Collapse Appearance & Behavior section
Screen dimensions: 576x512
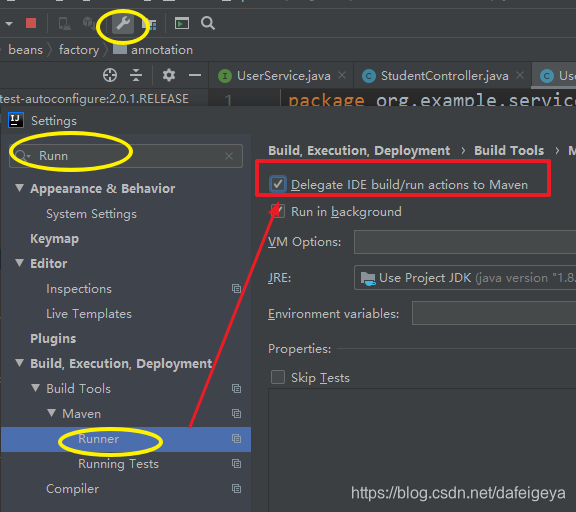(19, 188)
